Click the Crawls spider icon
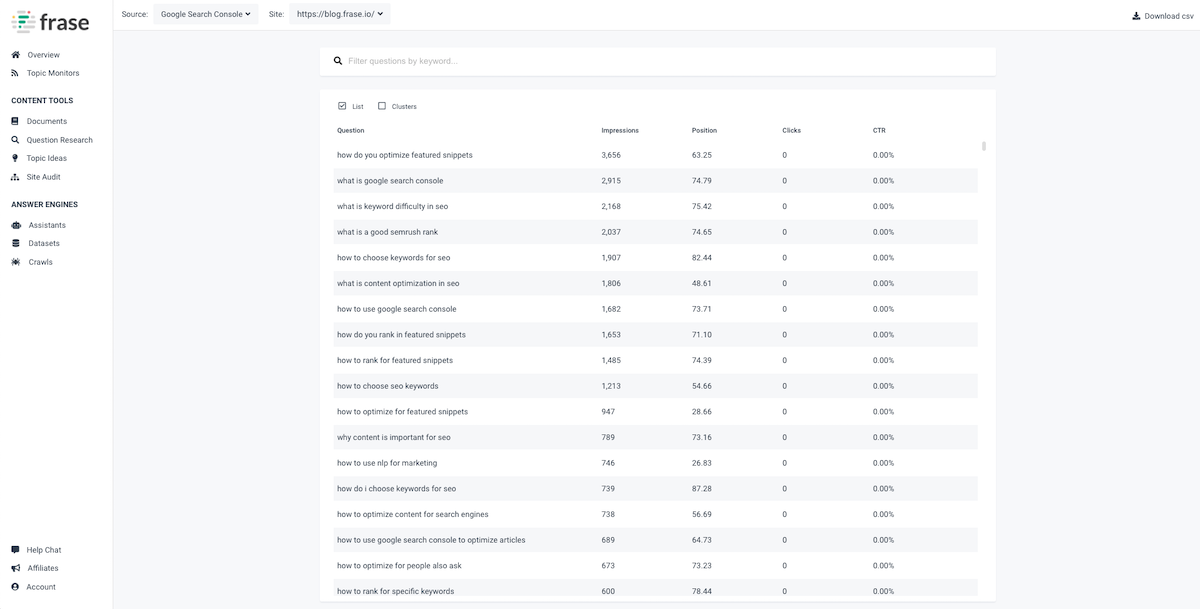 point(16,262)
